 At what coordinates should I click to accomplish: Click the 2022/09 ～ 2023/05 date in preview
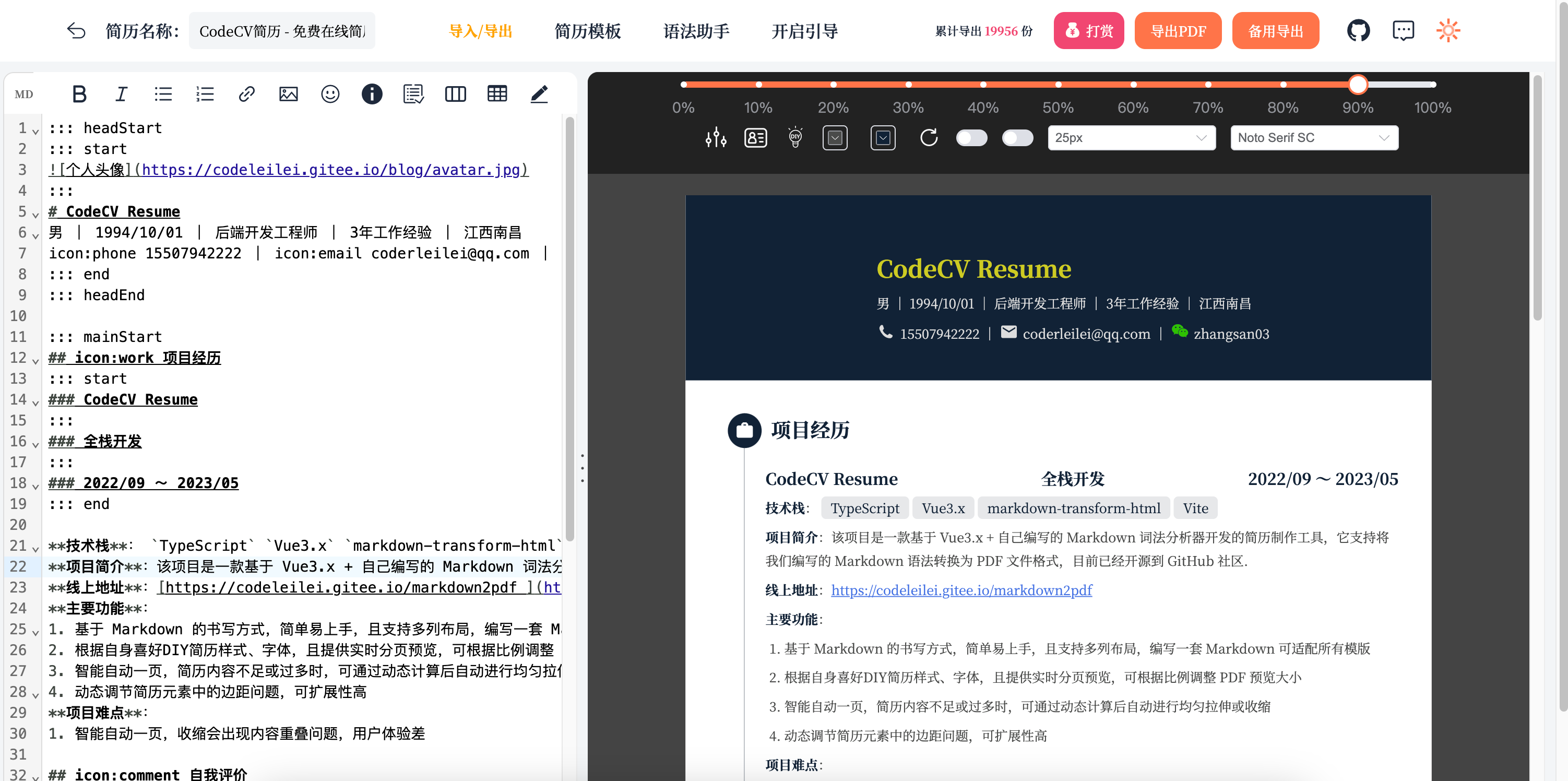tap(1323, 479)
